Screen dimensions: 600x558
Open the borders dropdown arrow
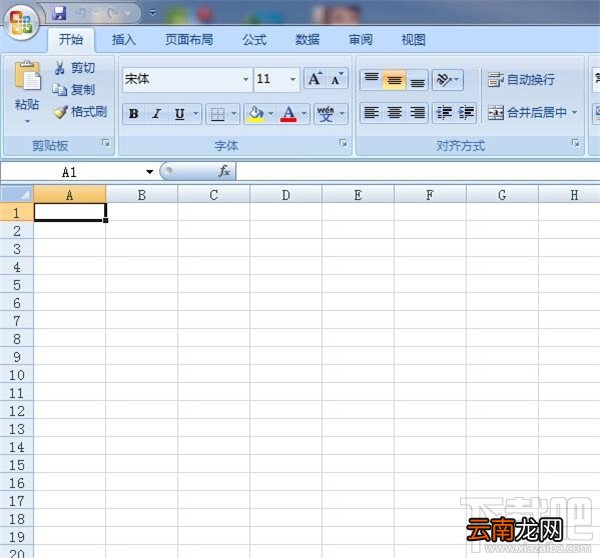point(234,113)
